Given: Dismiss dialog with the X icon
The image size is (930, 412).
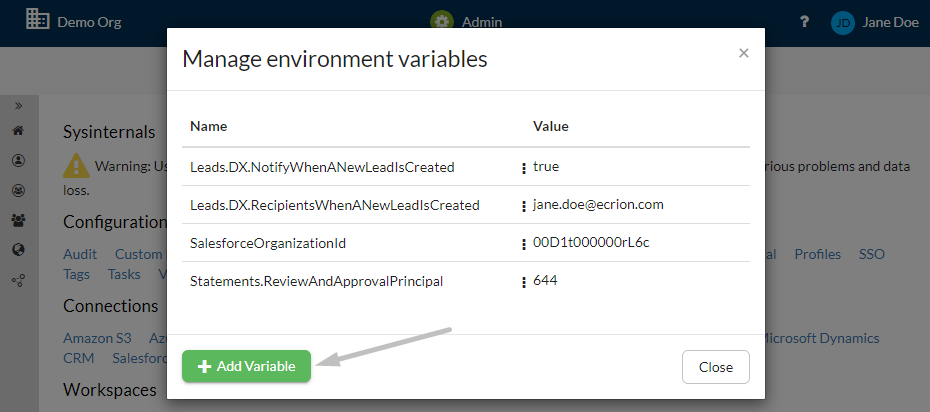Looking at the screenshot, I should click(743, 53).
